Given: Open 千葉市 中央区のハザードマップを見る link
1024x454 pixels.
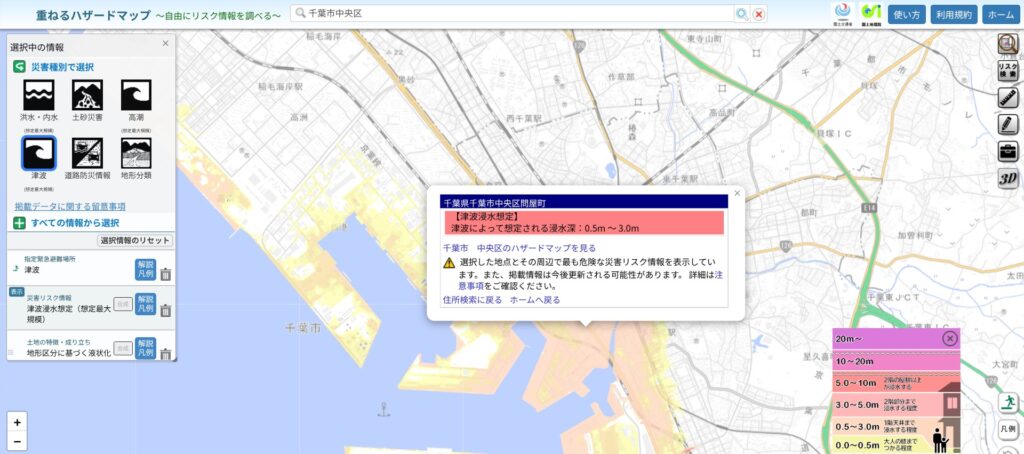Looking at the screenshot, I should click(x=519, y=248).
